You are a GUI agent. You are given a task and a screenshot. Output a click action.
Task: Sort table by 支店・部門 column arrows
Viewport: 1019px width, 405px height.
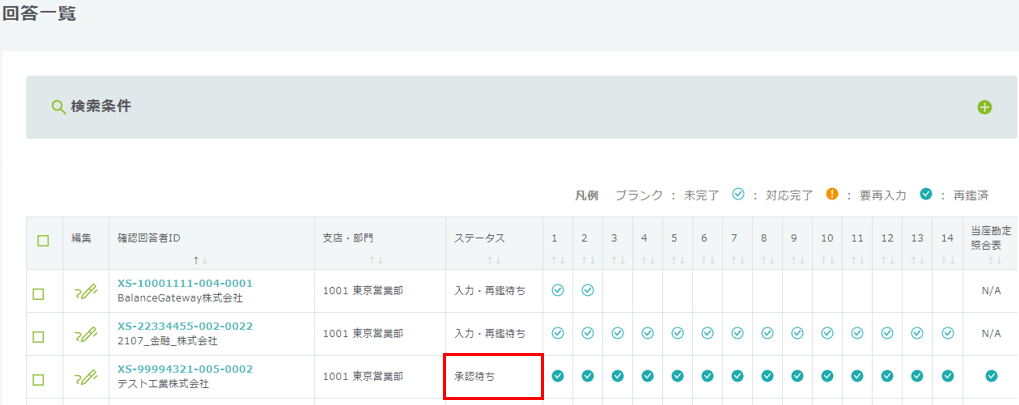pos(348,259)
